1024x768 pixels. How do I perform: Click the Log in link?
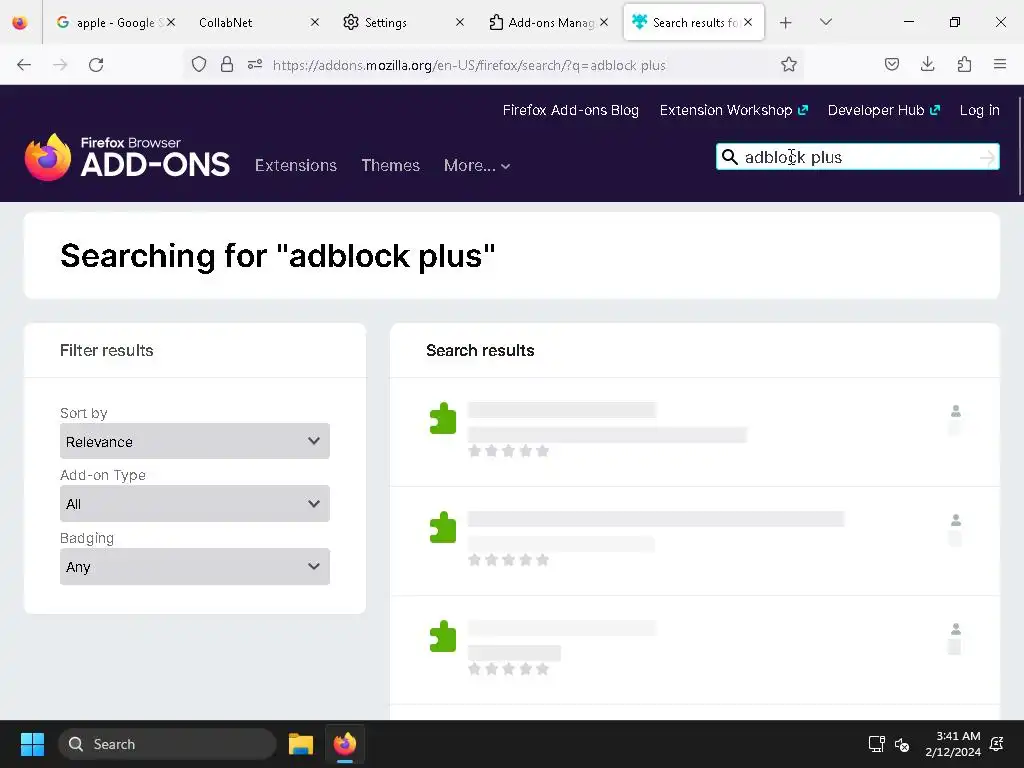(980, 110)
